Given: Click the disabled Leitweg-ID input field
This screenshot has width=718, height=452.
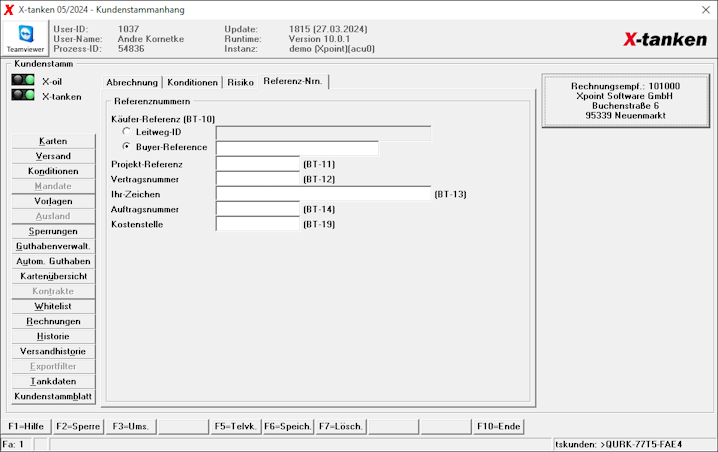Looking at the screenshot, I should click(323, 133).
